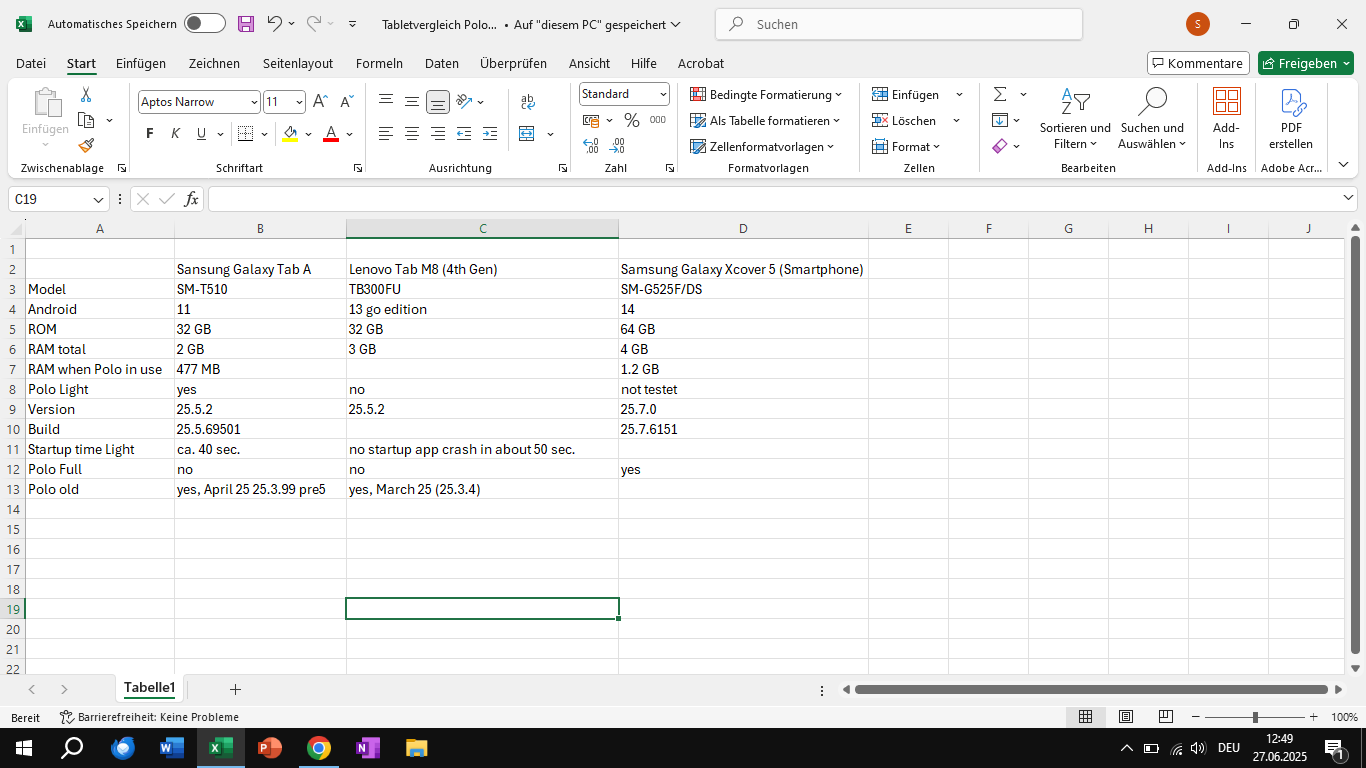Click the Cut scissors icon
The width and height of the screenshot is (1366, 768).
(x=86, y=94)
